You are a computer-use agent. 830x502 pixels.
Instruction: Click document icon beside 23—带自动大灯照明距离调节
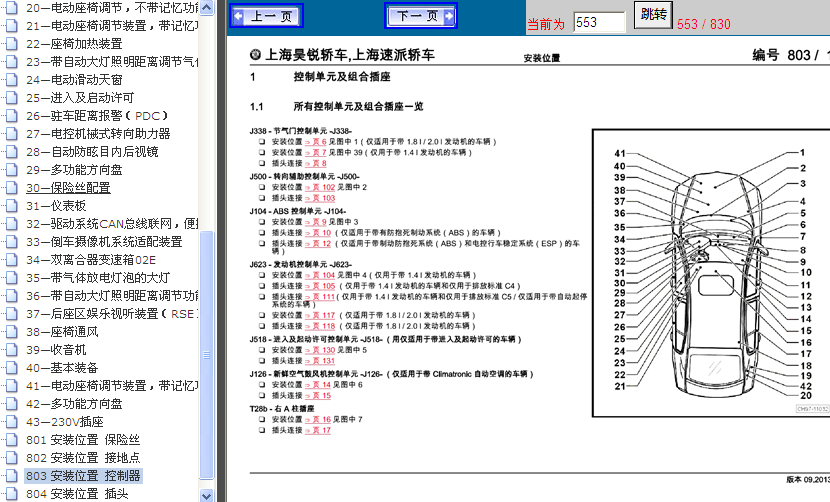(x=11, y=62)
